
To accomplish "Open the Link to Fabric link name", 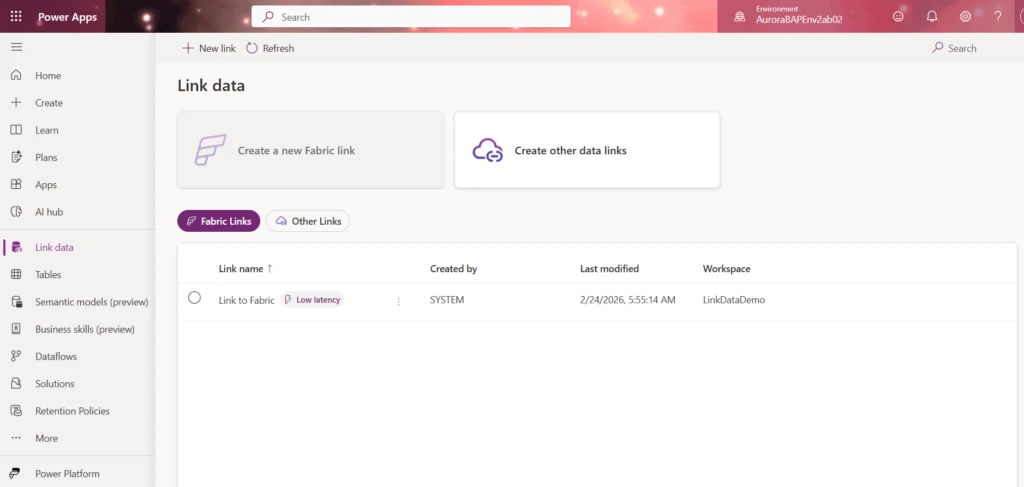I will click(246, 300).
